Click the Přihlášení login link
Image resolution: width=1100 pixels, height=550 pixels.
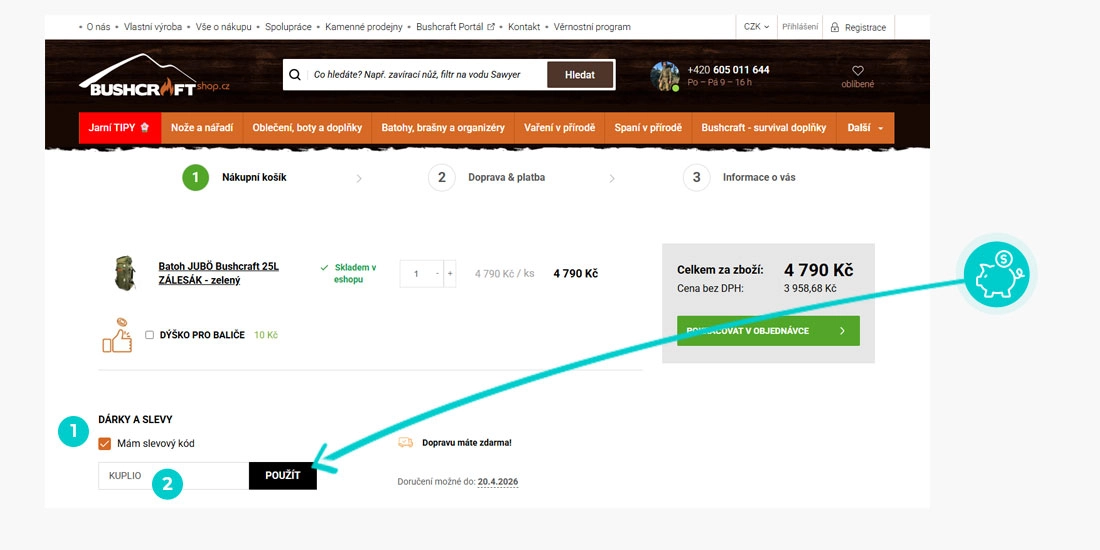tap(800, 27)
